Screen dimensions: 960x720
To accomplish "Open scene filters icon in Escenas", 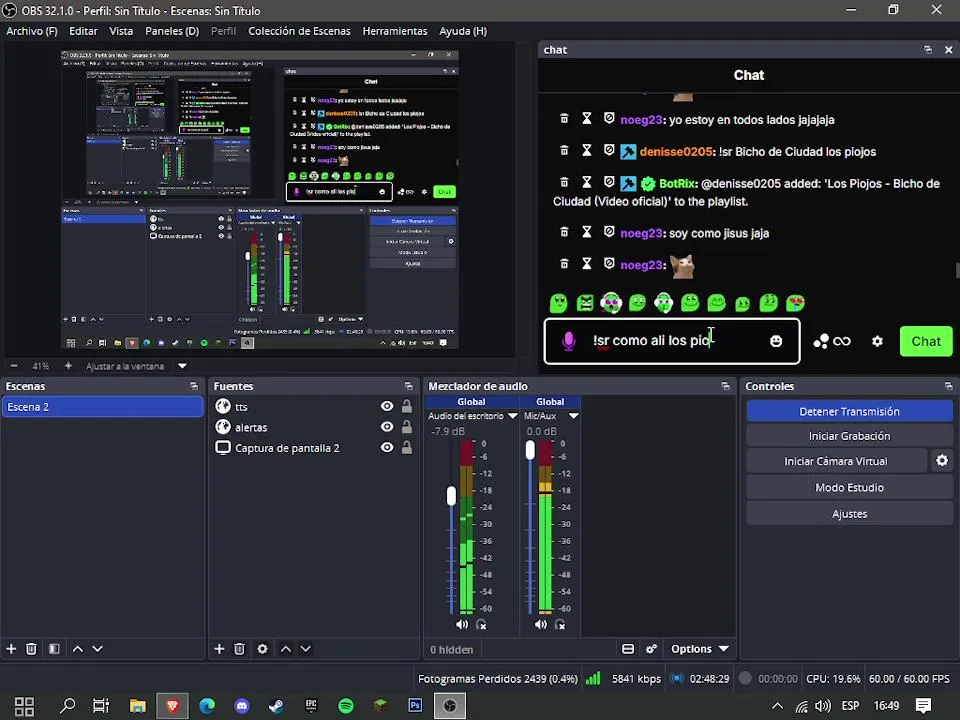I will (x=54, y=648).
